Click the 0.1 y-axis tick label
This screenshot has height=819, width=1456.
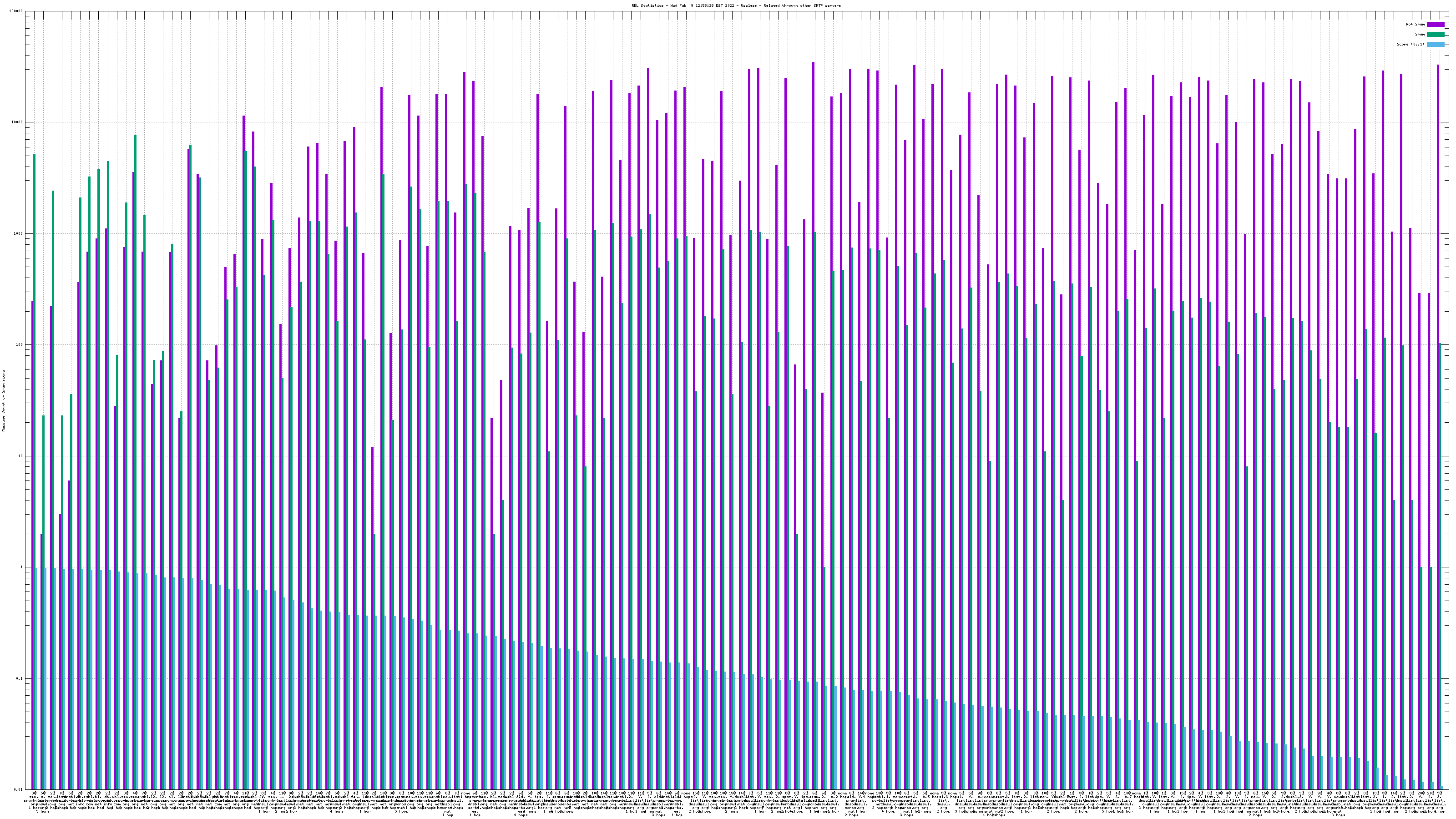click(x=20, y=679)
